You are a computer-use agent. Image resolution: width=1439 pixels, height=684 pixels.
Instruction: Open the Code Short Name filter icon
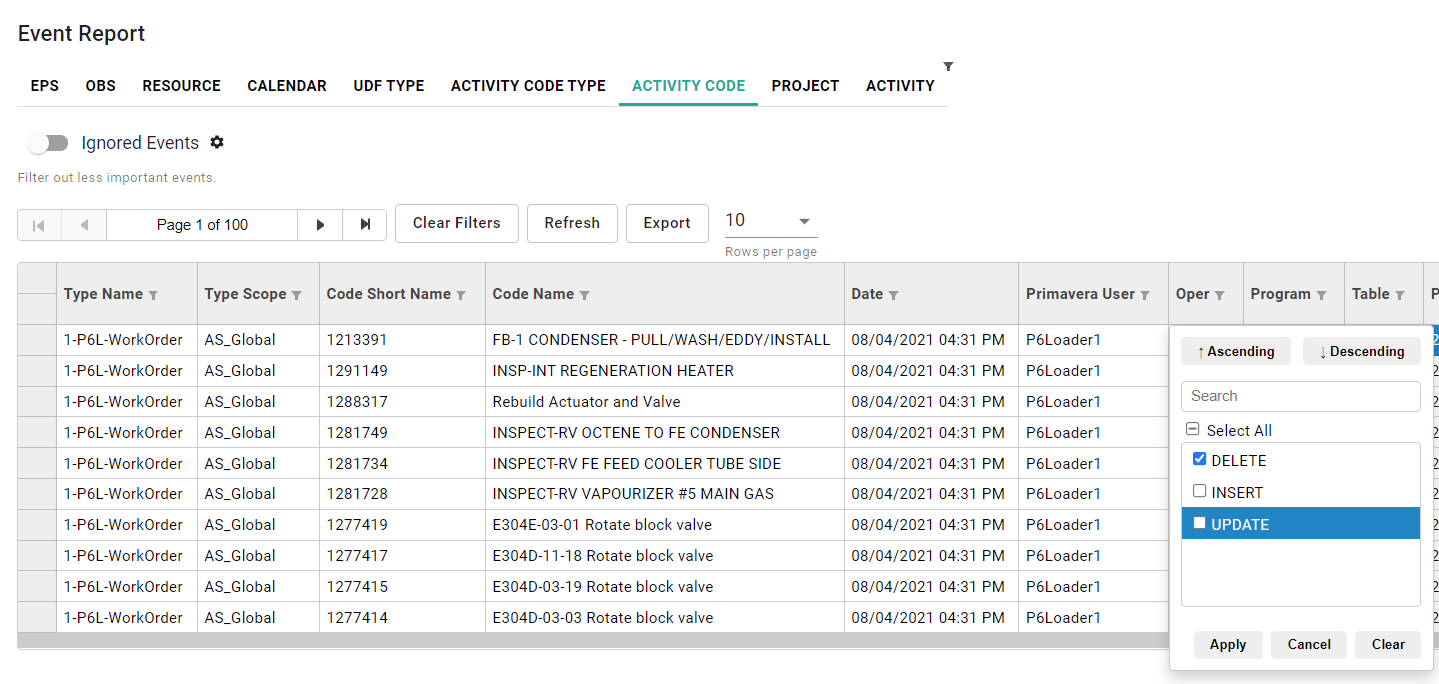(x=461, y=295)
